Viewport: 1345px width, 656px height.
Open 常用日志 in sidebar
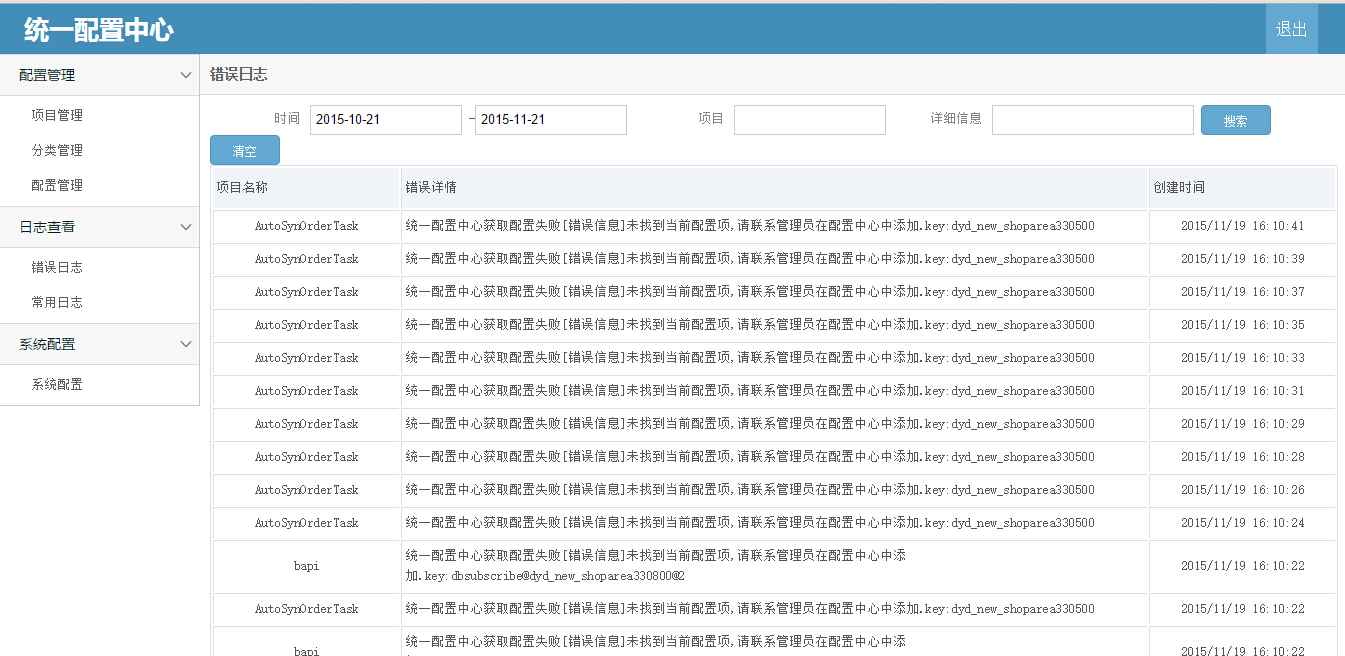coord(57,302)
